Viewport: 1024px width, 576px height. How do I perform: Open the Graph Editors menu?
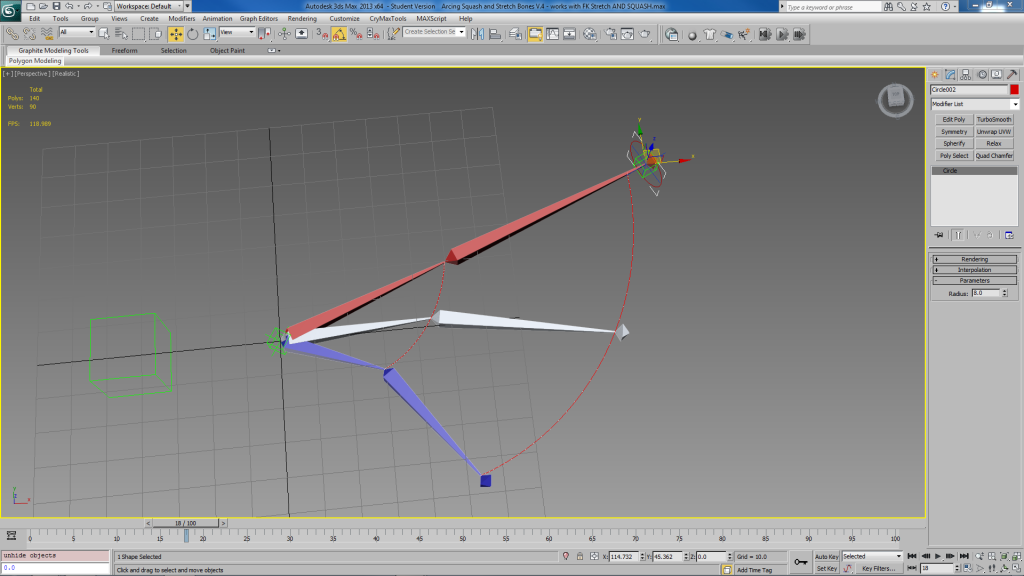point(258,18)
